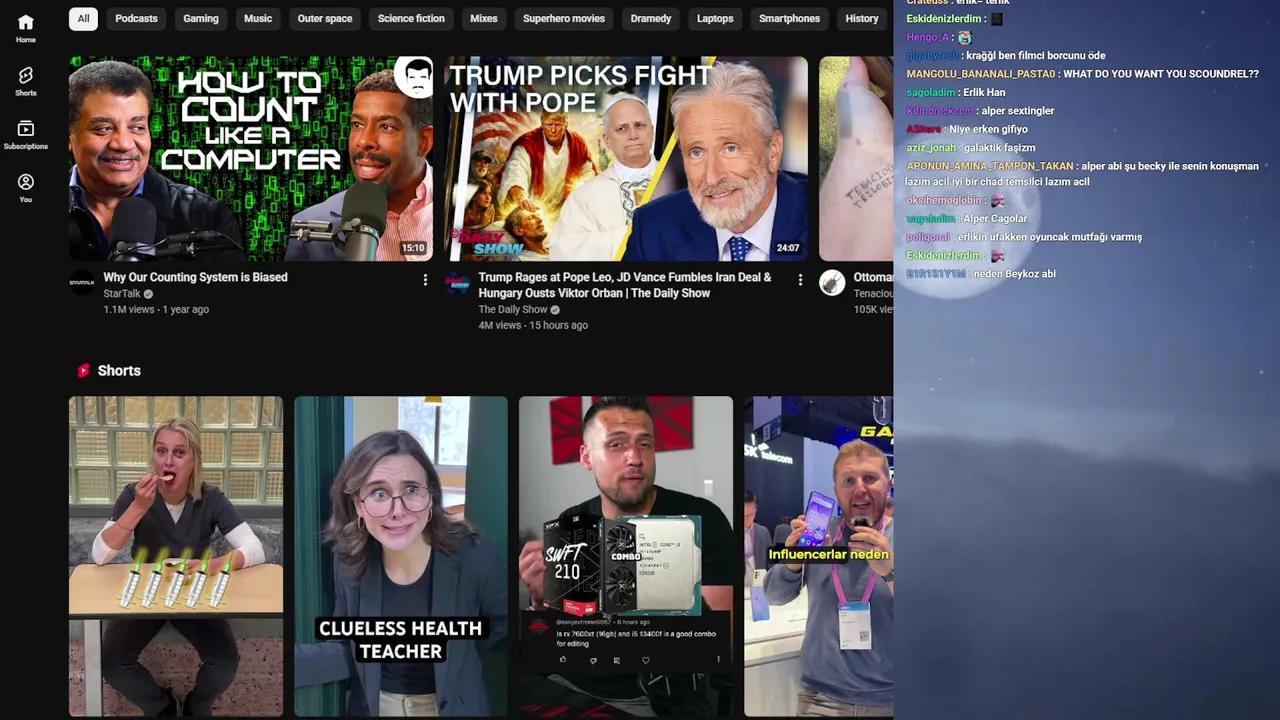The height and width of the screenshot is (720, 1280).
Task: Click chat user Hengo_A
Action: [x=927, y=37]
